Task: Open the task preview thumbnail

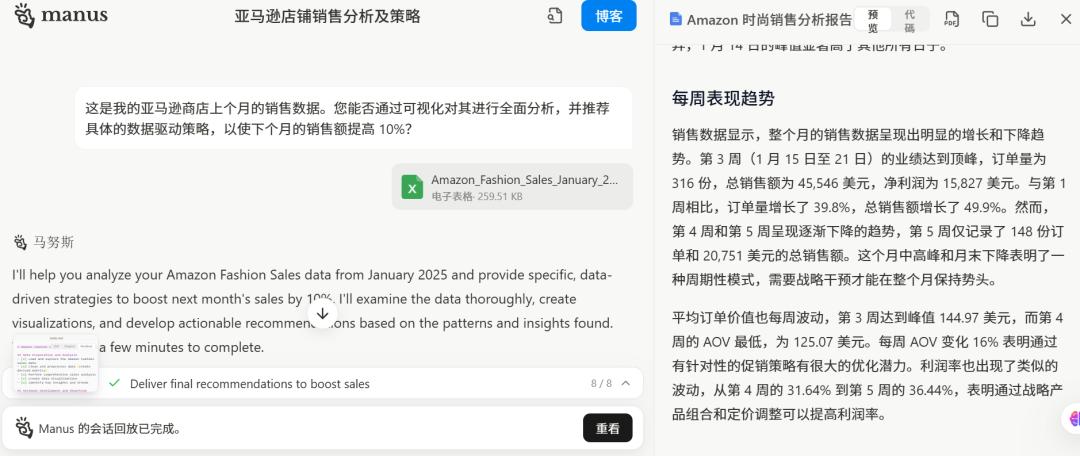Action: point(56,367)
